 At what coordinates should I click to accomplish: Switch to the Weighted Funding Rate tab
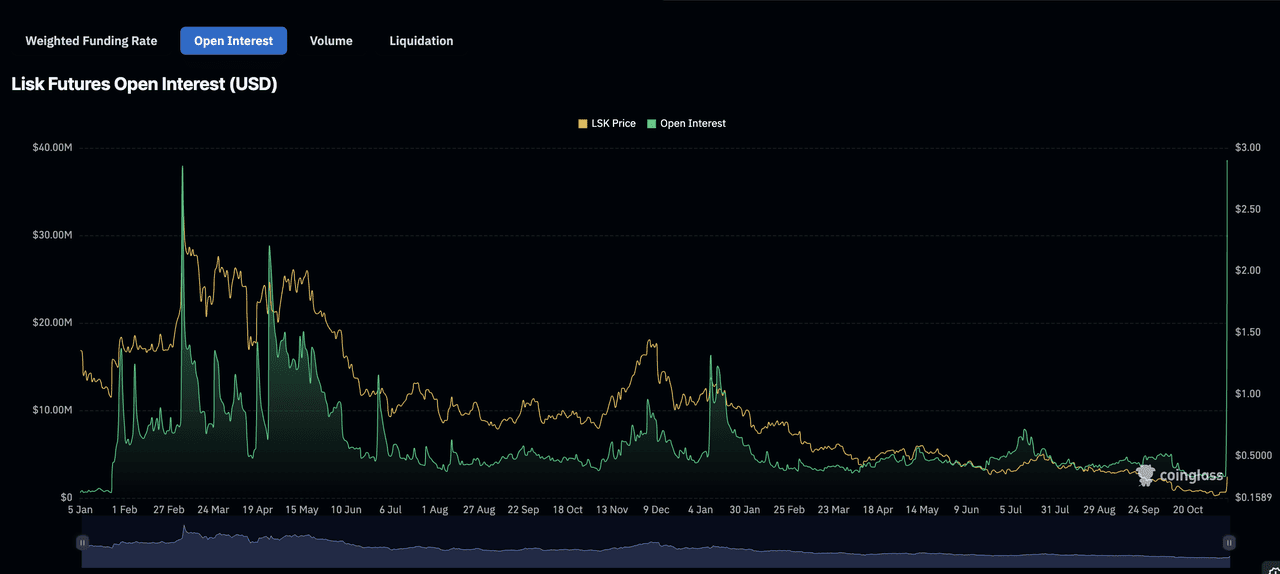point(91,41)
